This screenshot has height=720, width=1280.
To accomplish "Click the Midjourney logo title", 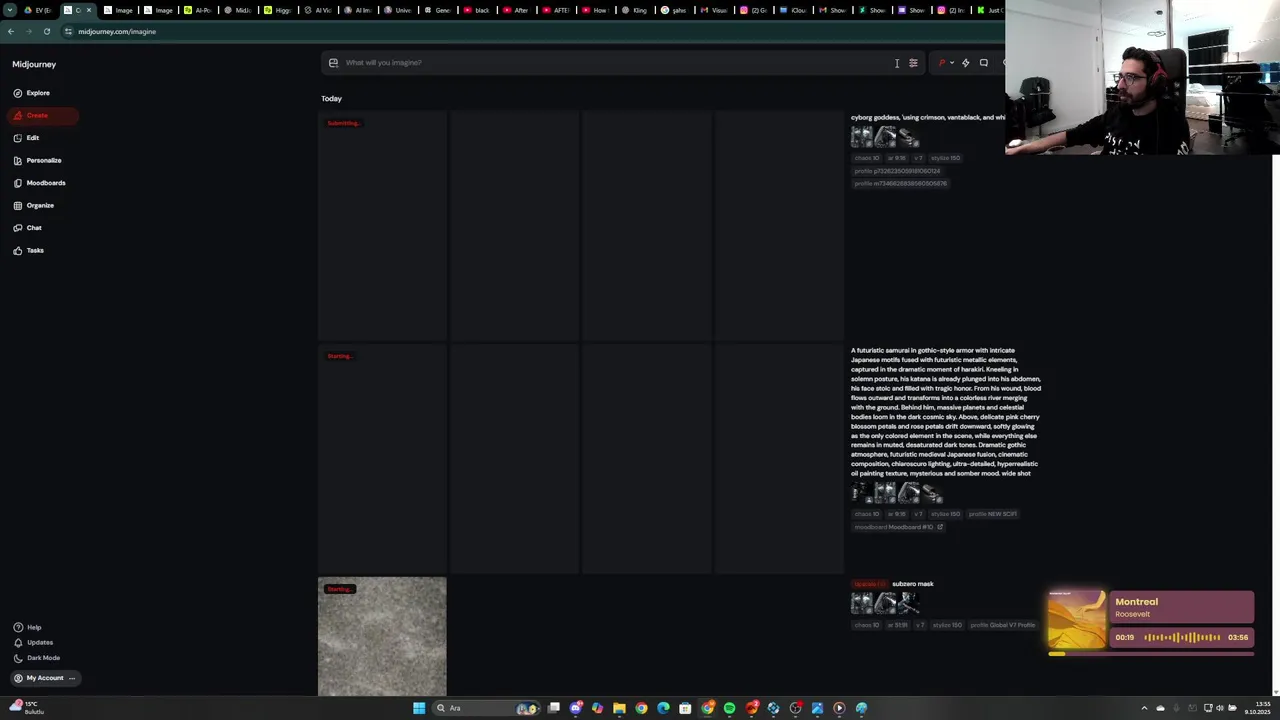I will 34,64.
